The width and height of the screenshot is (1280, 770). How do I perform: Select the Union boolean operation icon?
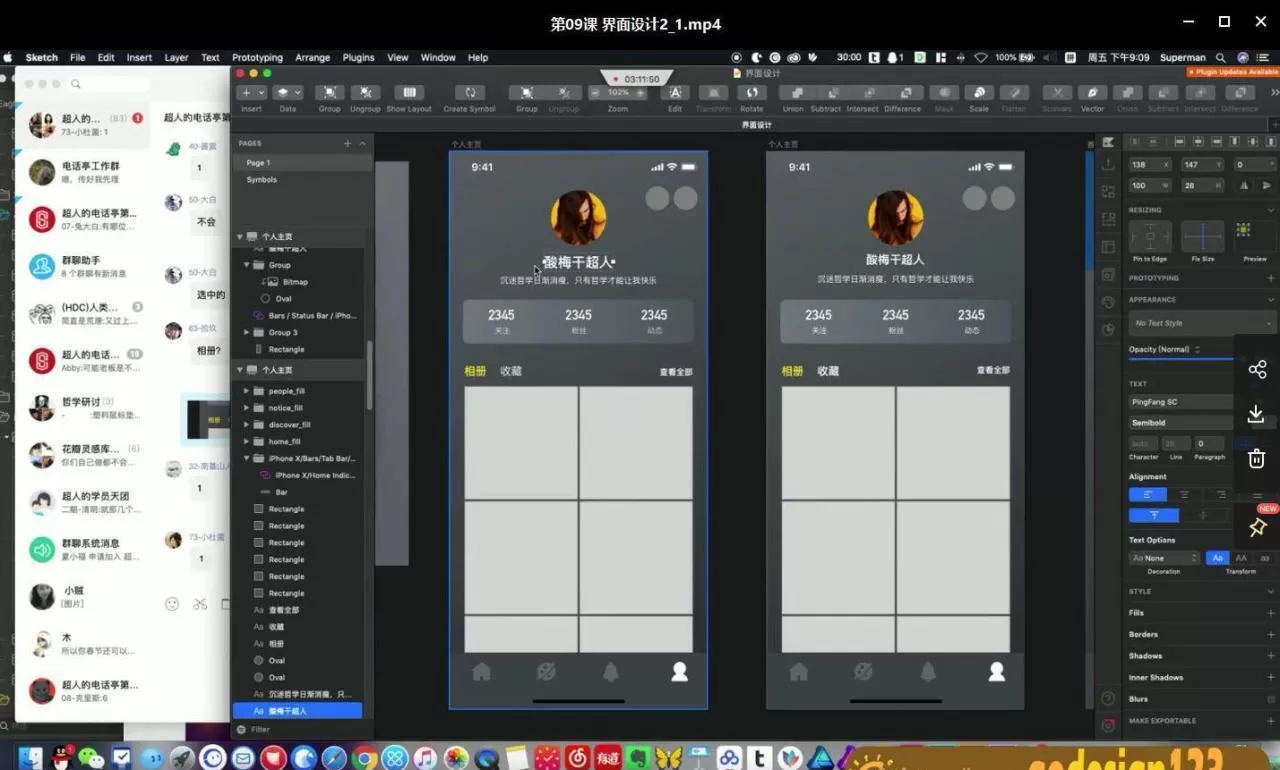793,93
